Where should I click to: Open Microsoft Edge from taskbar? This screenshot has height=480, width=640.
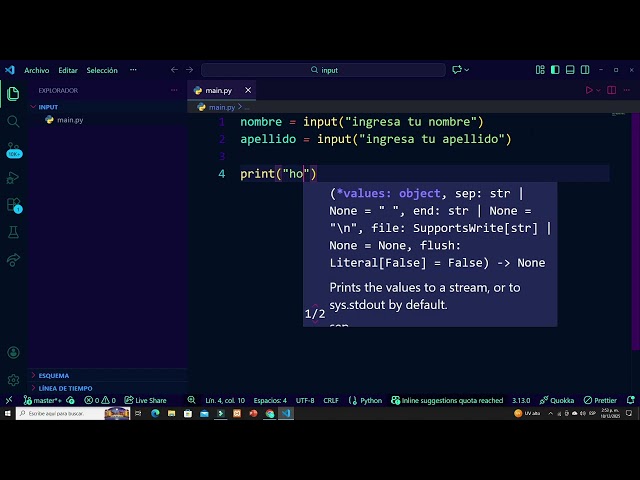click(x=155, y=413)
